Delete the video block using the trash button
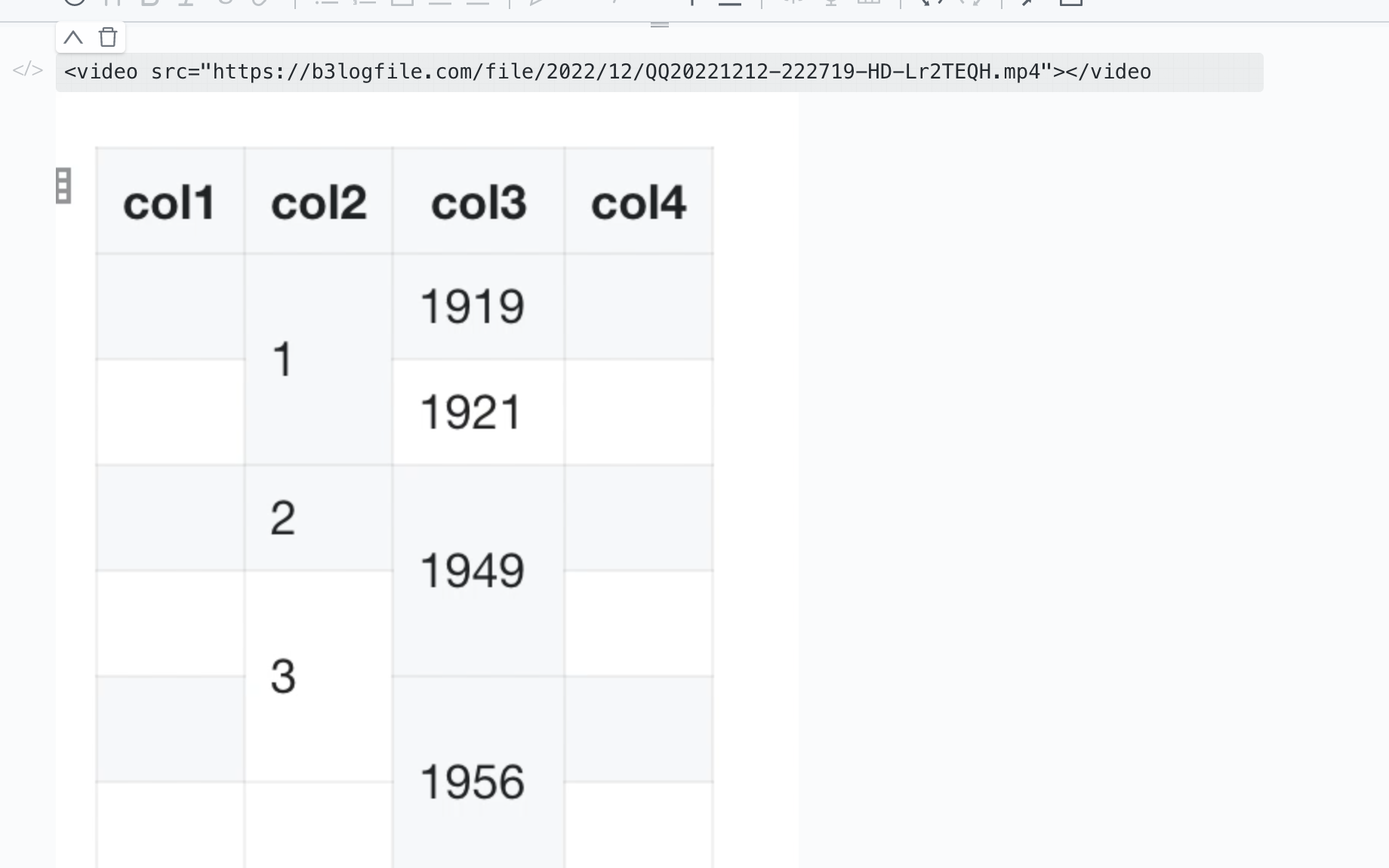 [x=107, y=36]
